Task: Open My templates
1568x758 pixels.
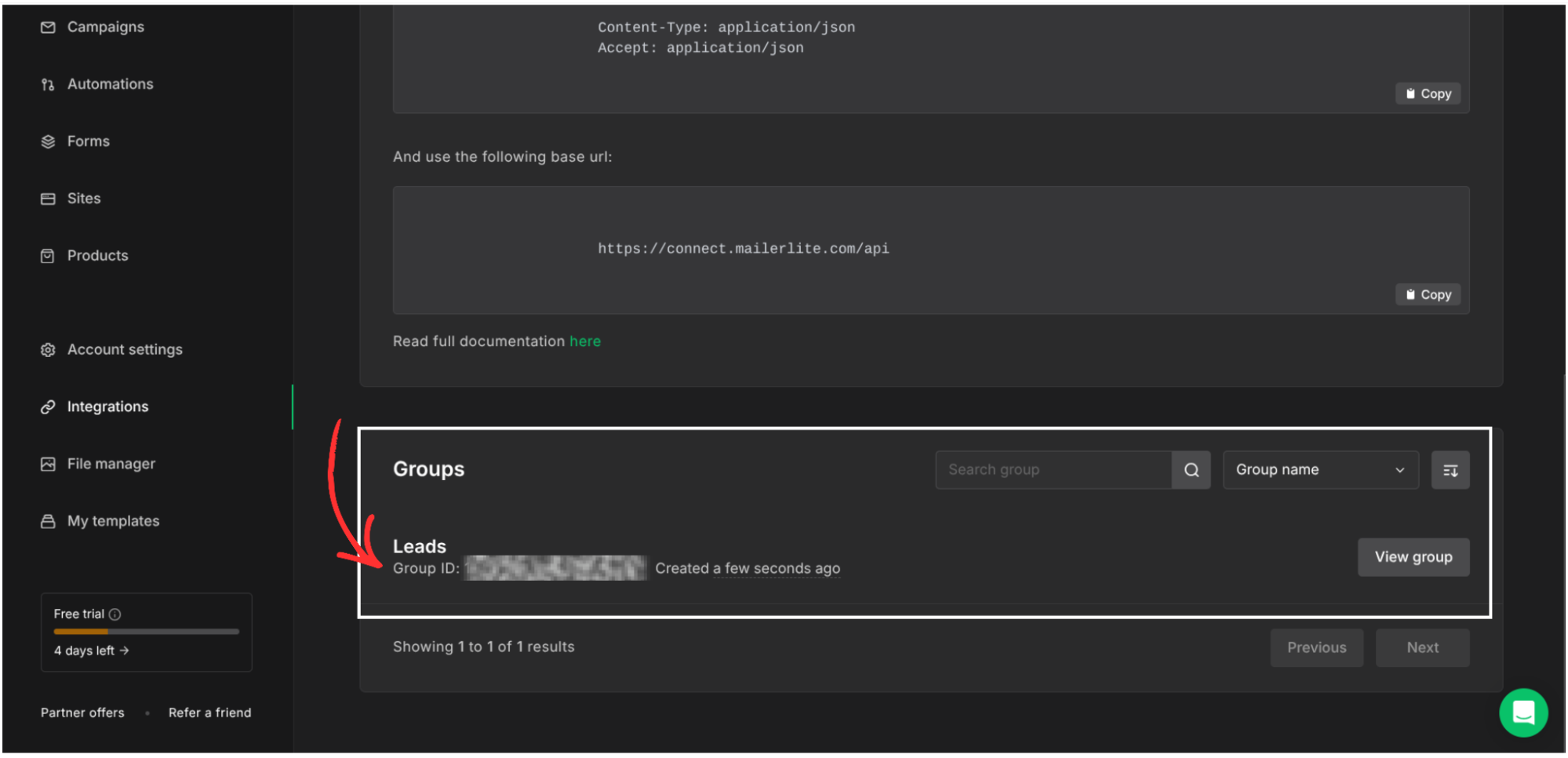Action: [x=113, y=520]
